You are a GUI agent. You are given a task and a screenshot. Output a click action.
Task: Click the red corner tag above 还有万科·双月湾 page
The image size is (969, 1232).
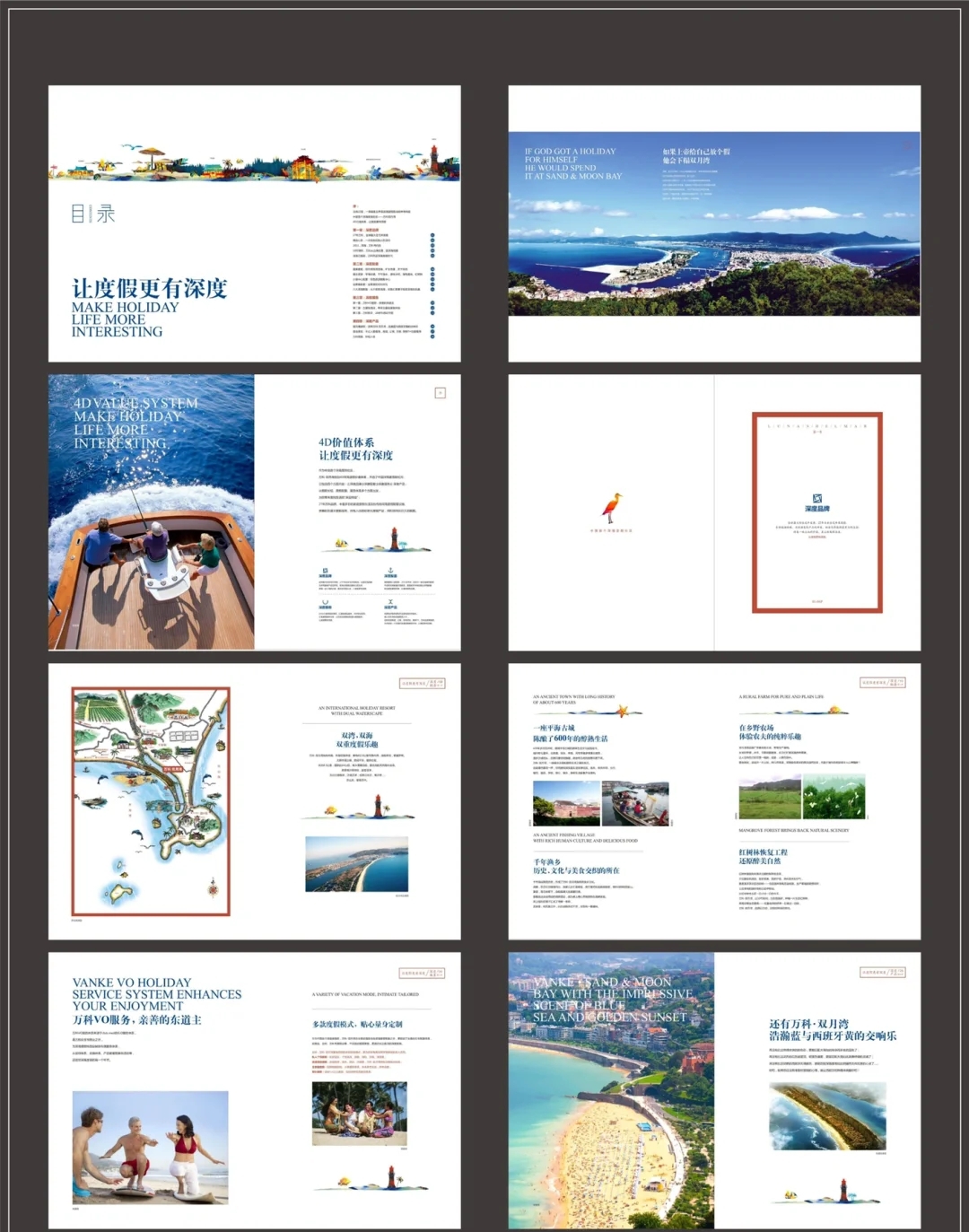[x=883, y=973]
